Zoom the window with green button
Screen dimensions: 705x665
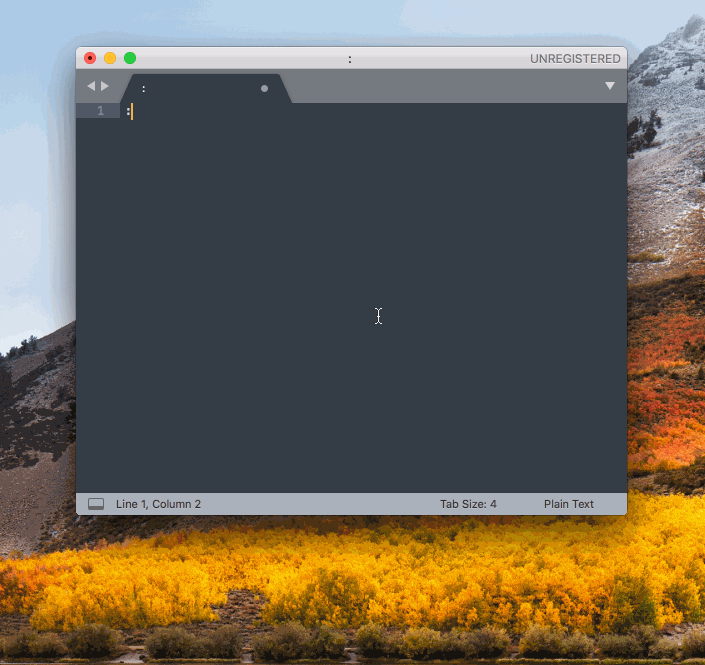point(130,58)
